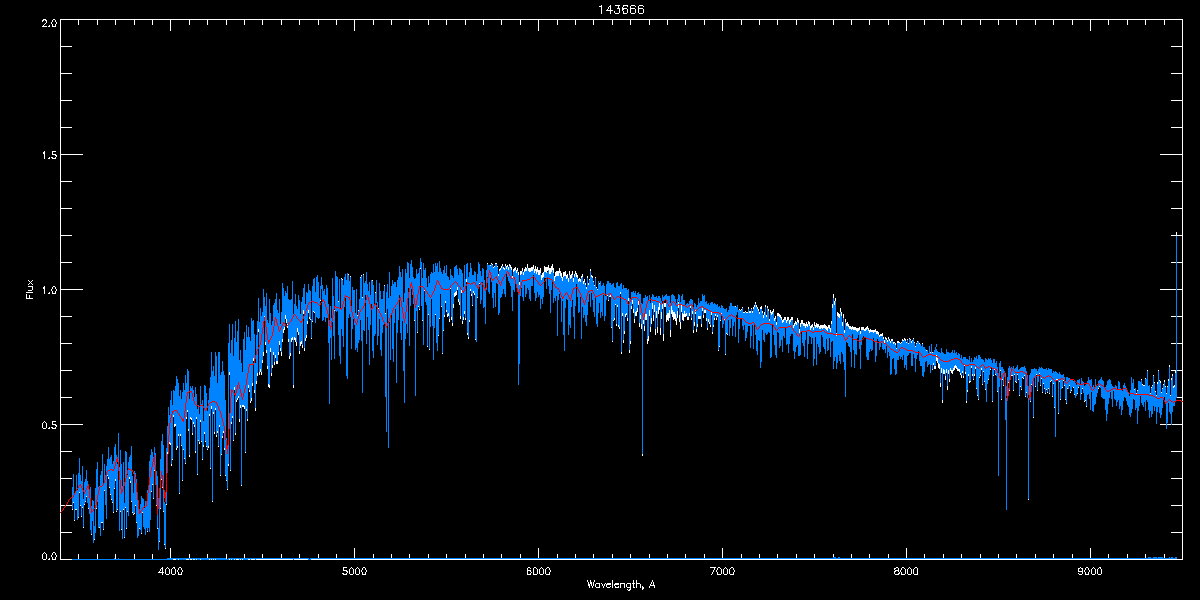Click the plot title 143666

(621, 9)
